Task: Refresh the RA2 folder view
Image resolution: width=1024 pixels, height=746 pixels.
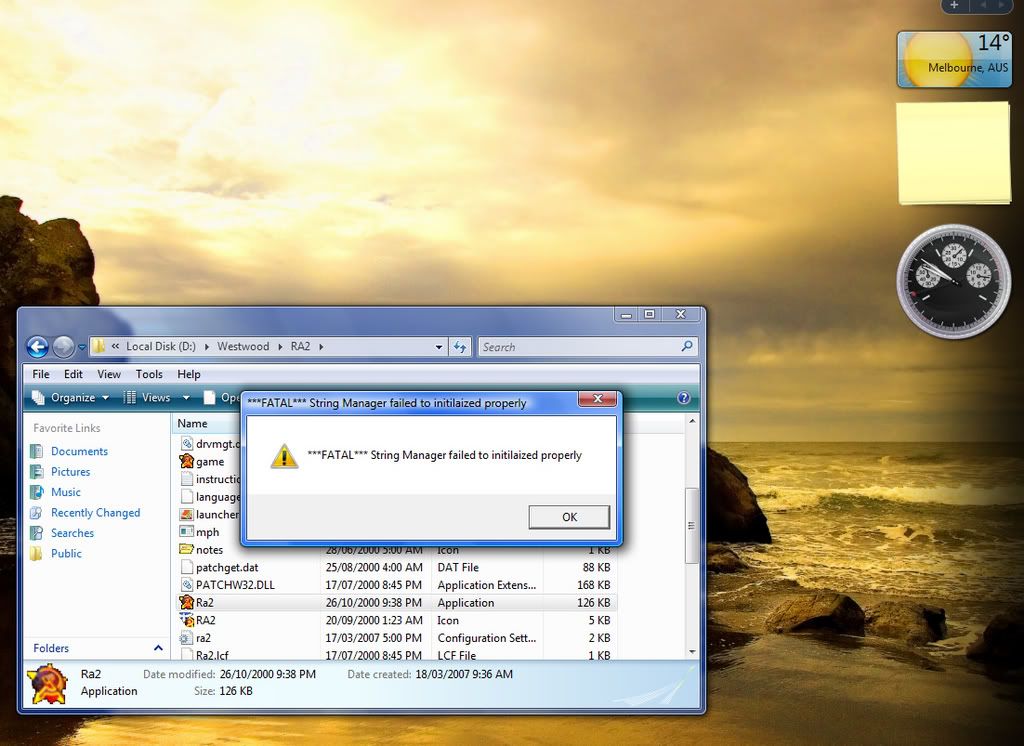Action: [460, 347]
